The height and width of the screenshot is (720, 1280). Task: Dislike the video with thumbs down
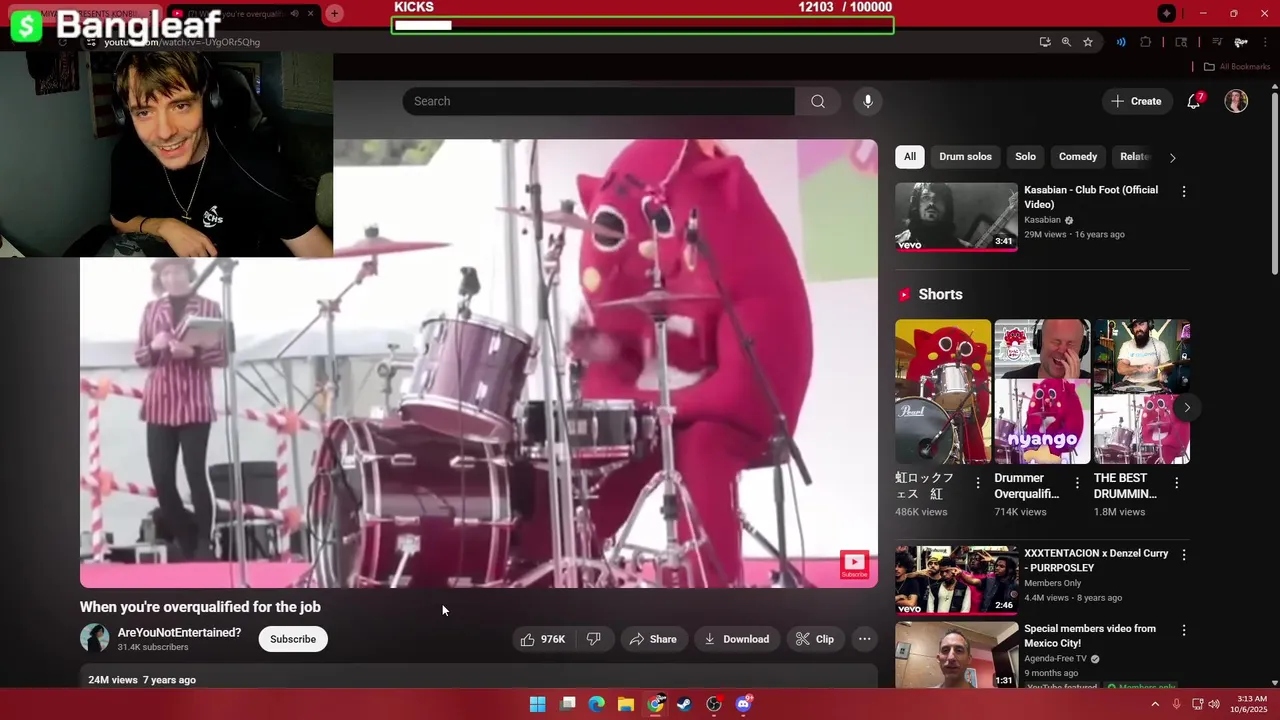[x=594, y=639]
